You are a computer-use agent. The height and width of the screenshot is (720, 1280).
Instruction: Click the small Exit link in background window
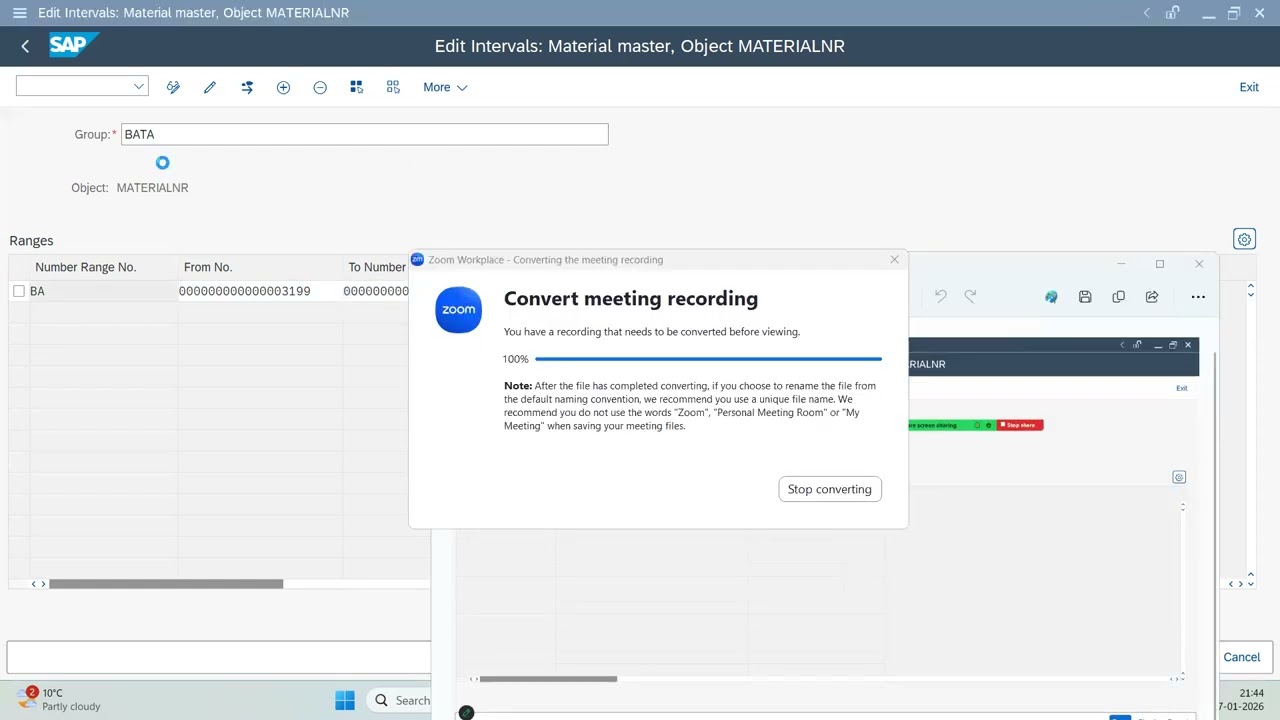(x=1181, y=388)
